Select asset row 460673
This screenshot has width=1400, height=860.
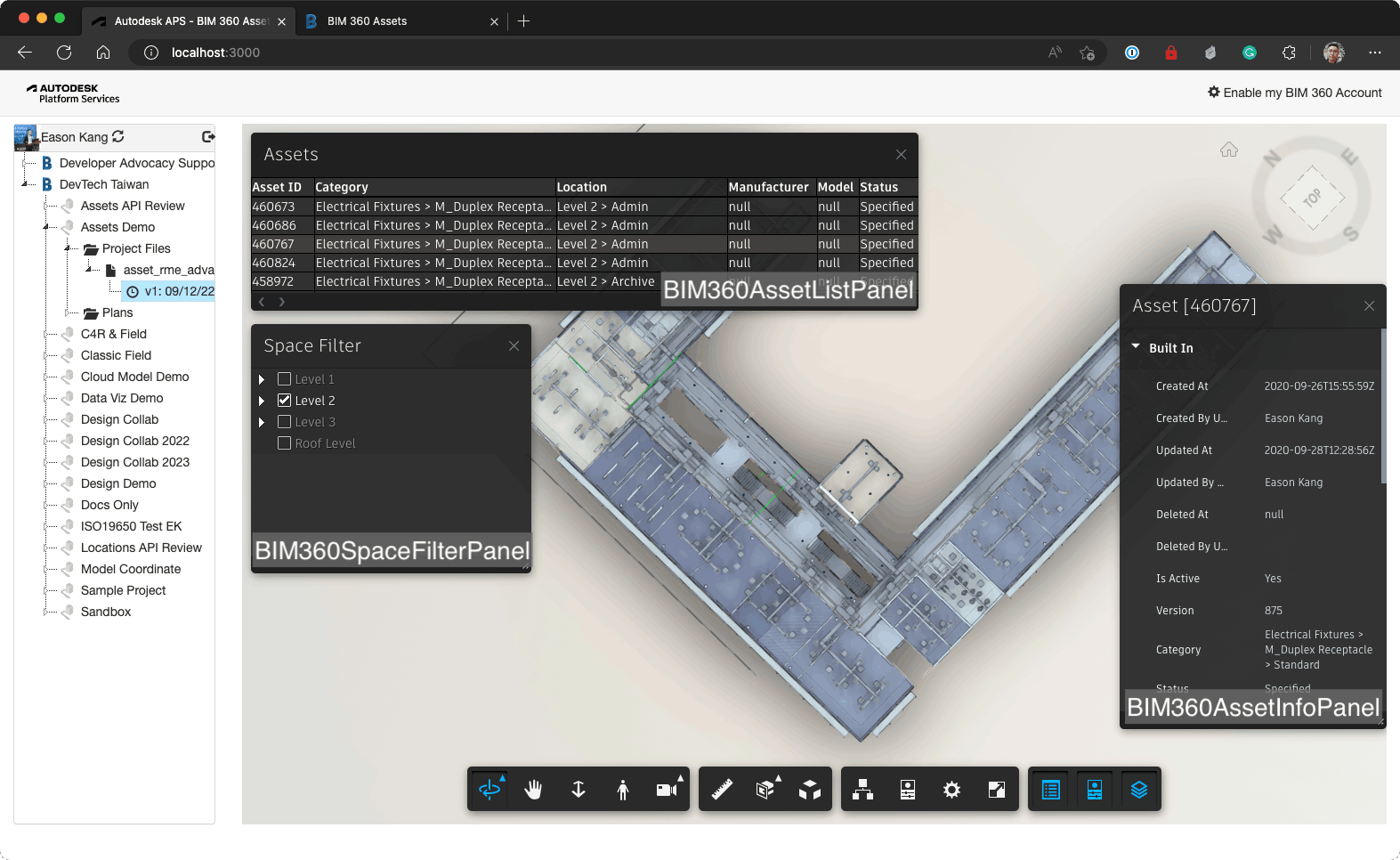click(584, 207)
